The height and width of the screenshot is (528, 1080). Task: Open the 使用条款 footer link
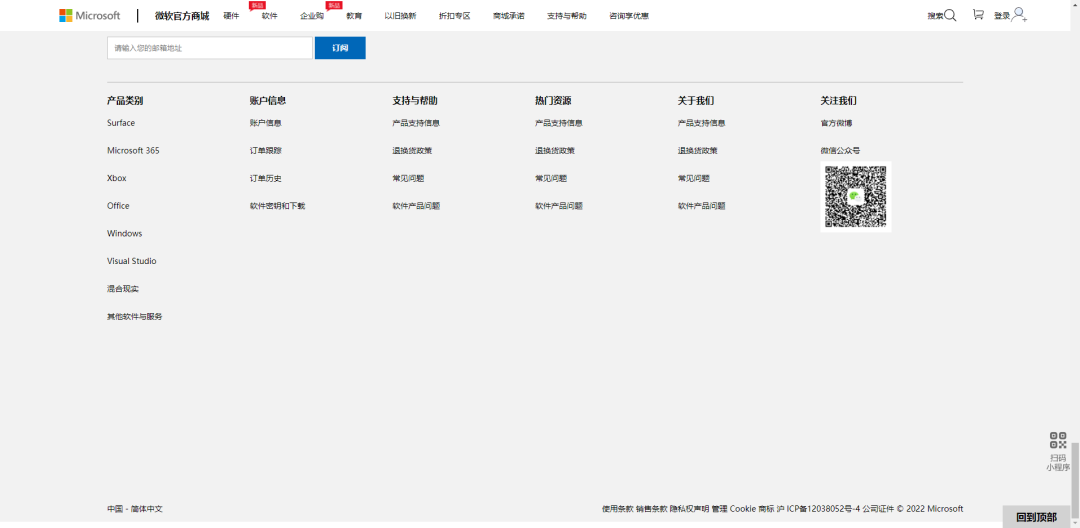point(617,509)
